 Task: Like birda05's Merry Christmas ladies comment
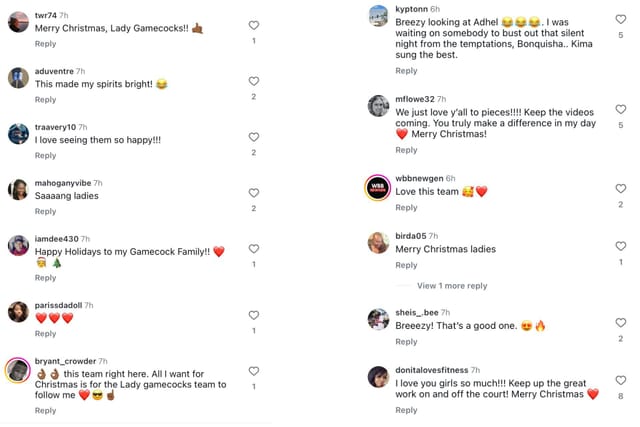click(x=620, y=245)
